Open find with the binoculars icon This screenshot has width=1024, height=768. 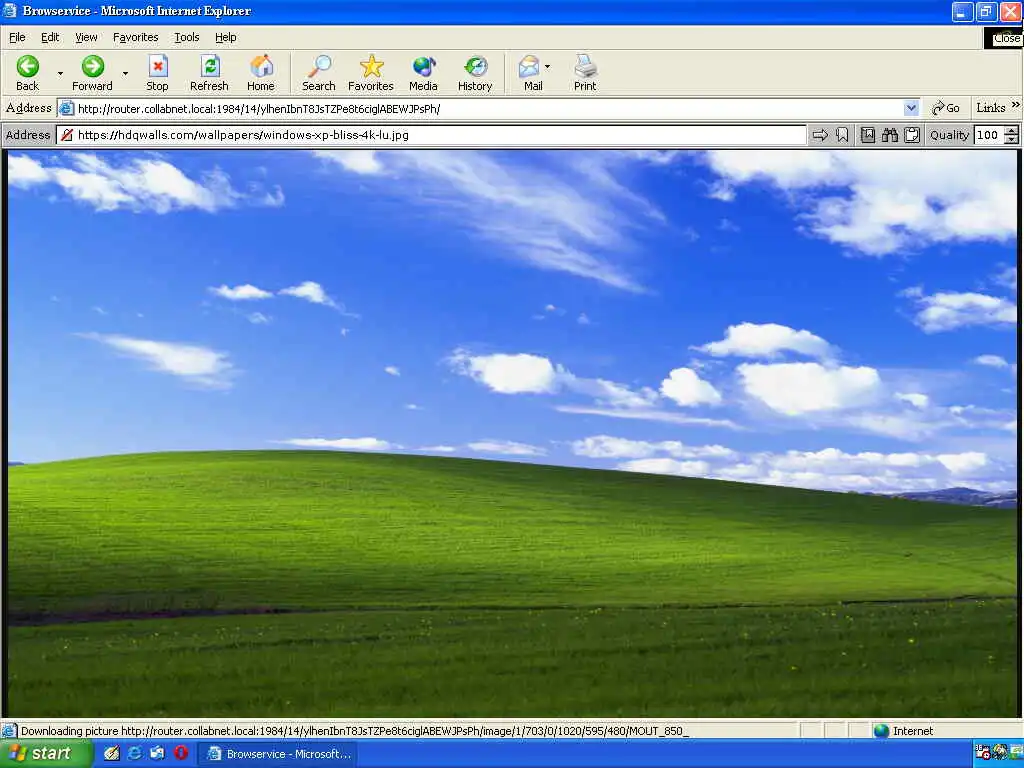coord(890,135)
